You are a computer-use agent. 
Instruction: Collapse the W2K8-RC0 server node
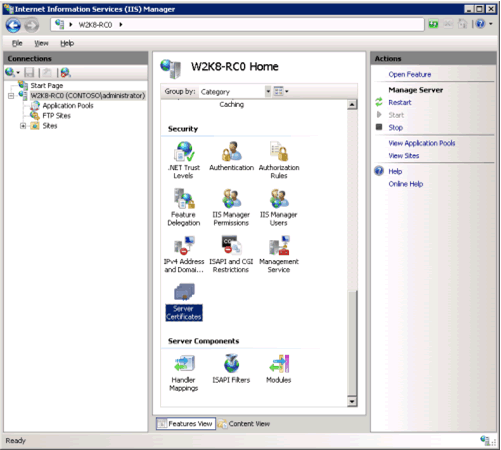click(11, 96)
